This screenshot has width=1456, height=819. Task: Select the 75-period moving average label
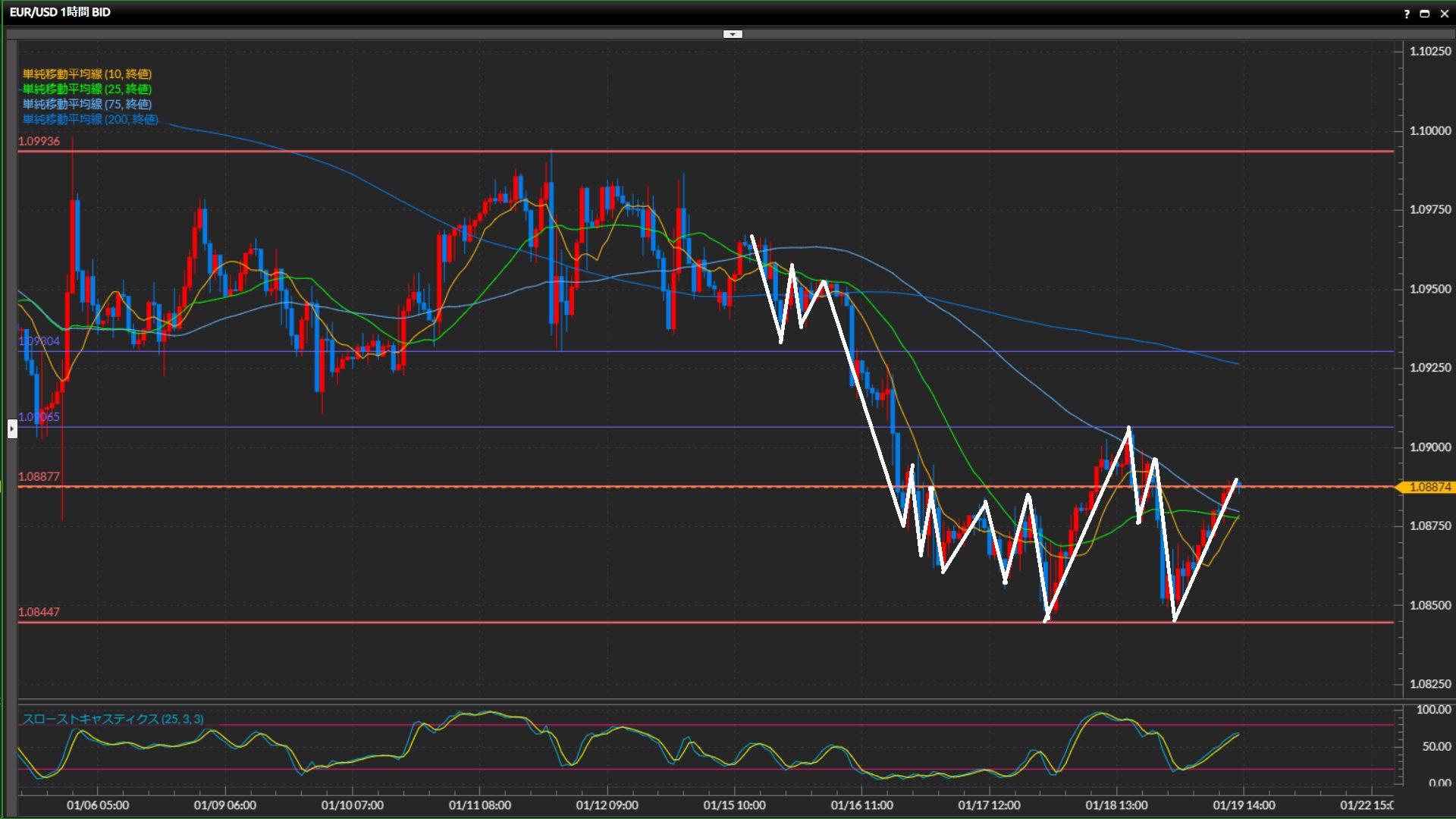point(87,105)
